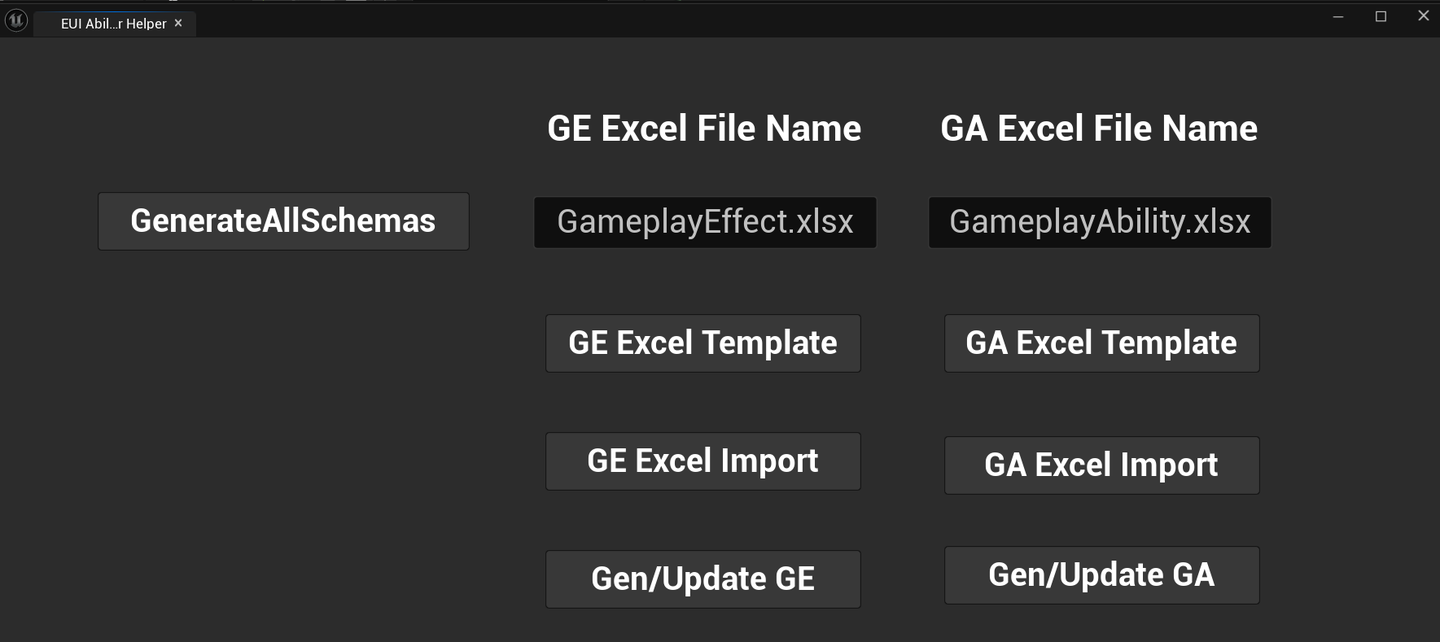Trigger the Gen/Update GA button

click(x=1101, y=575)
